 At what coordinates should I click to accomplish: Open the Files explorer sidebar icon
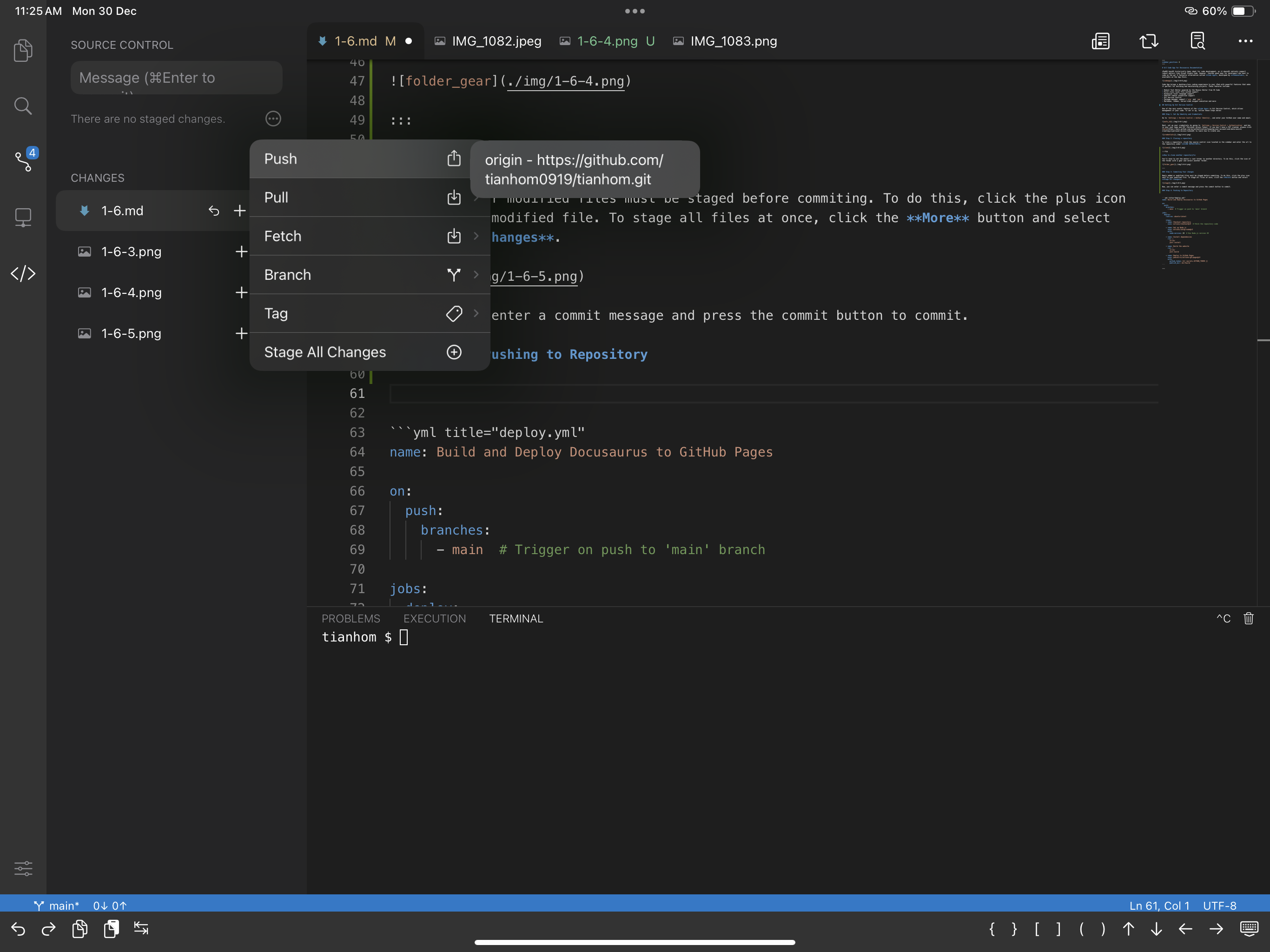pos(23,51)
